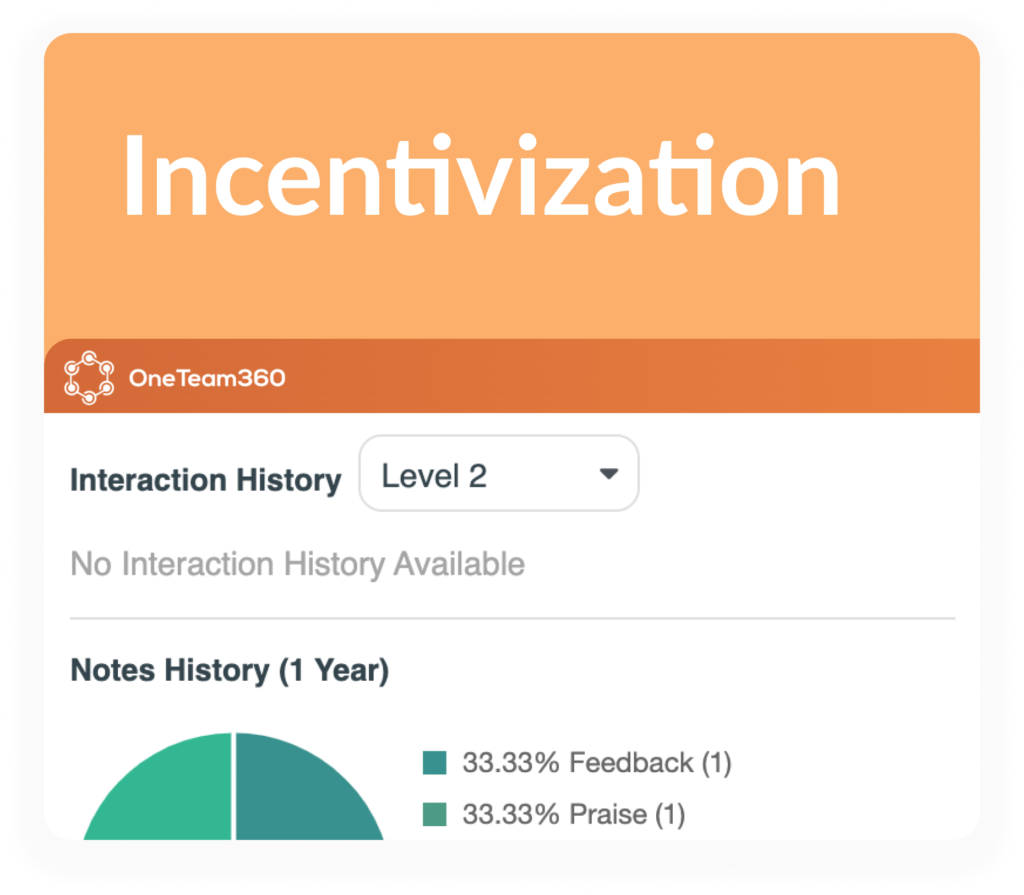Select the green Praise legend swatch
Screen dimensions: 1024x895
tap(432, 814)
